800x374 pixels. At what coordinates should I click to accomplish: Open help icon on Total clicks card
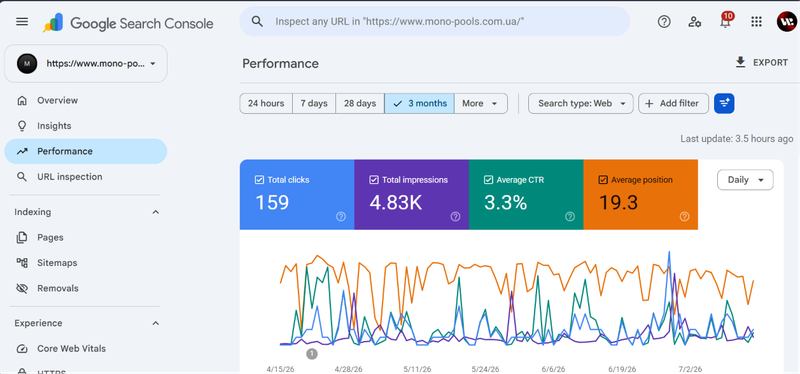(341, 217)
